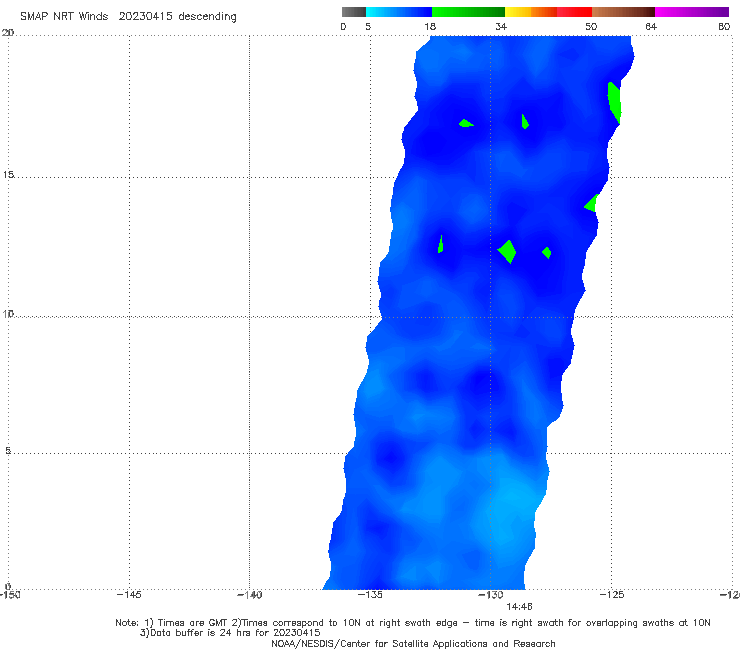Click the title 'SMAP NRT Winds 20230415 descending'

coord(128,16)
